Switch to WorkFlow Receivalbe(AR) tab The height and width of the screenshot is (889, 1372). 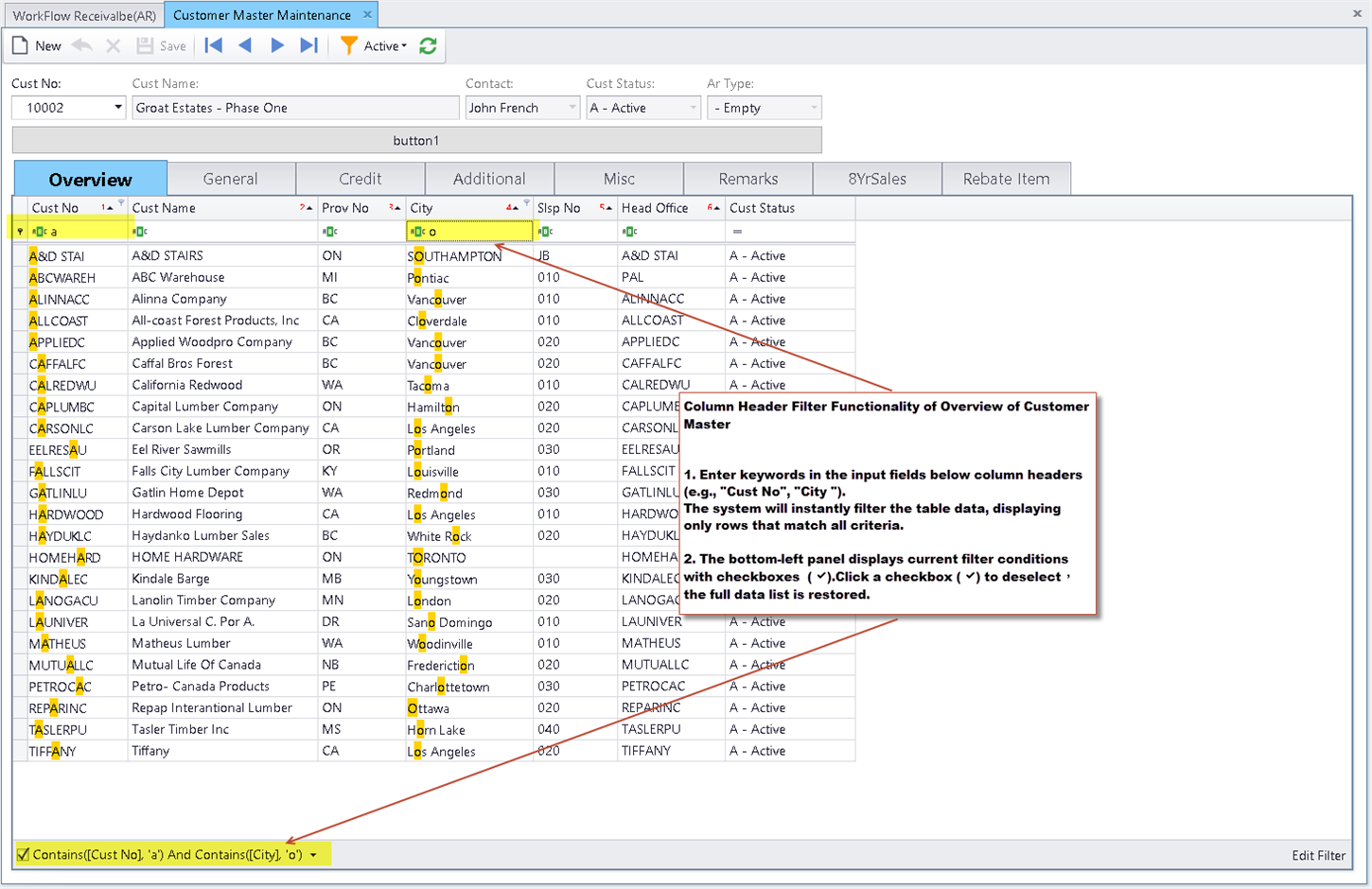84,15
